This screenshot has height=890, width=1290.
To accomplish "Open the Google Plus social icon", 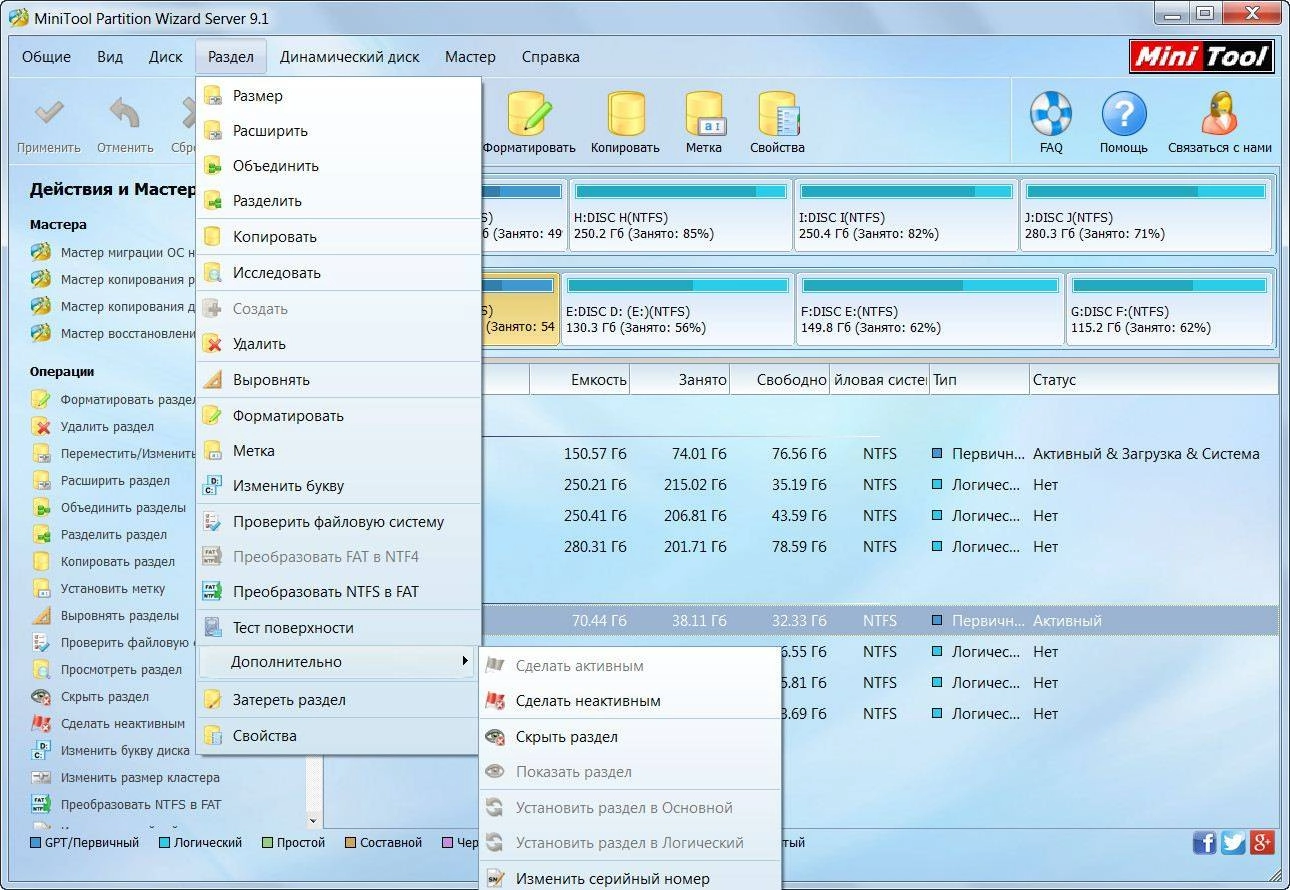I will pos(1262,842).
